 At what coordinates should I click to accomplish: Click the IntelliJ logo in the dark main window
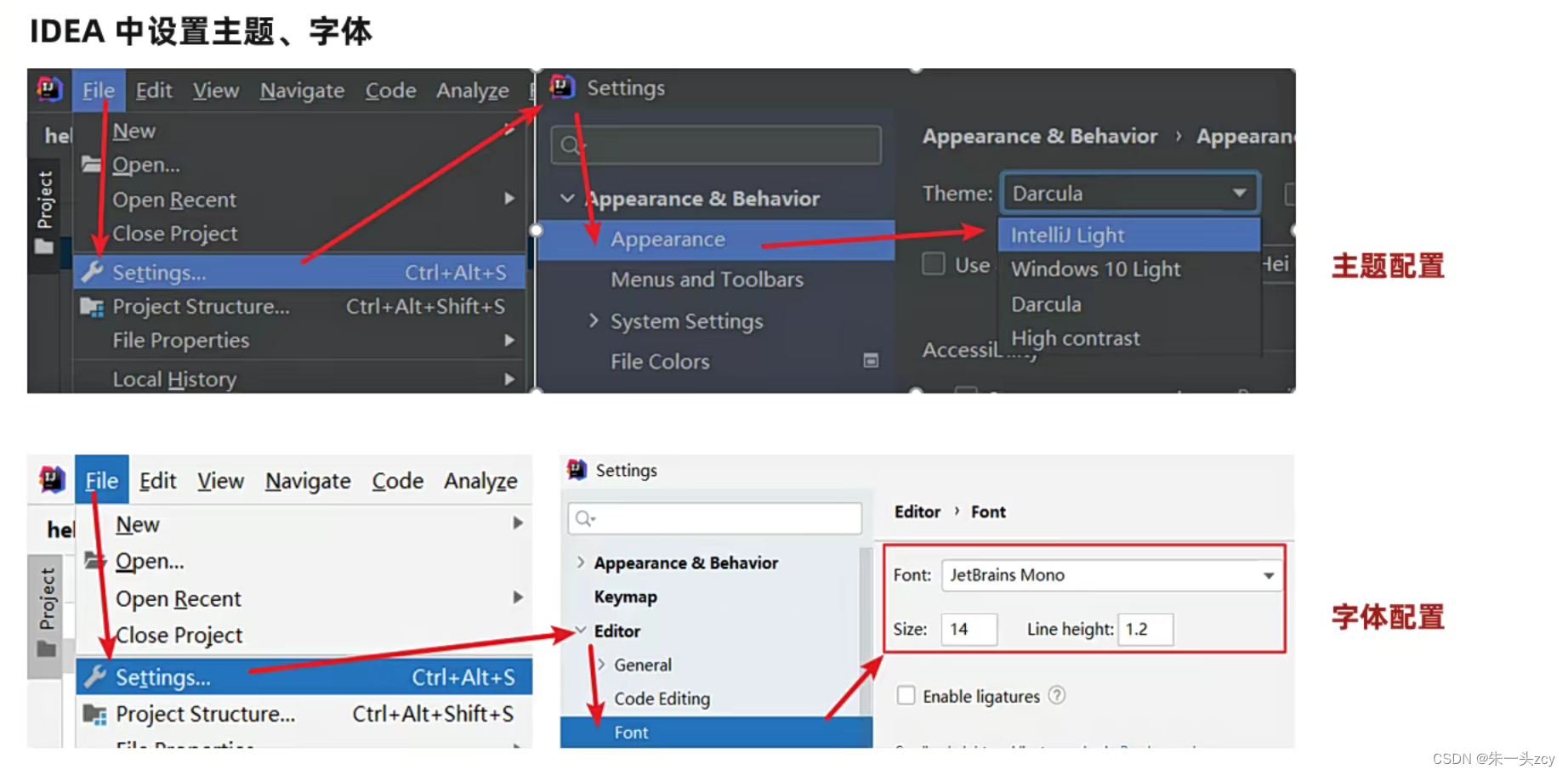tap(49, 88)
